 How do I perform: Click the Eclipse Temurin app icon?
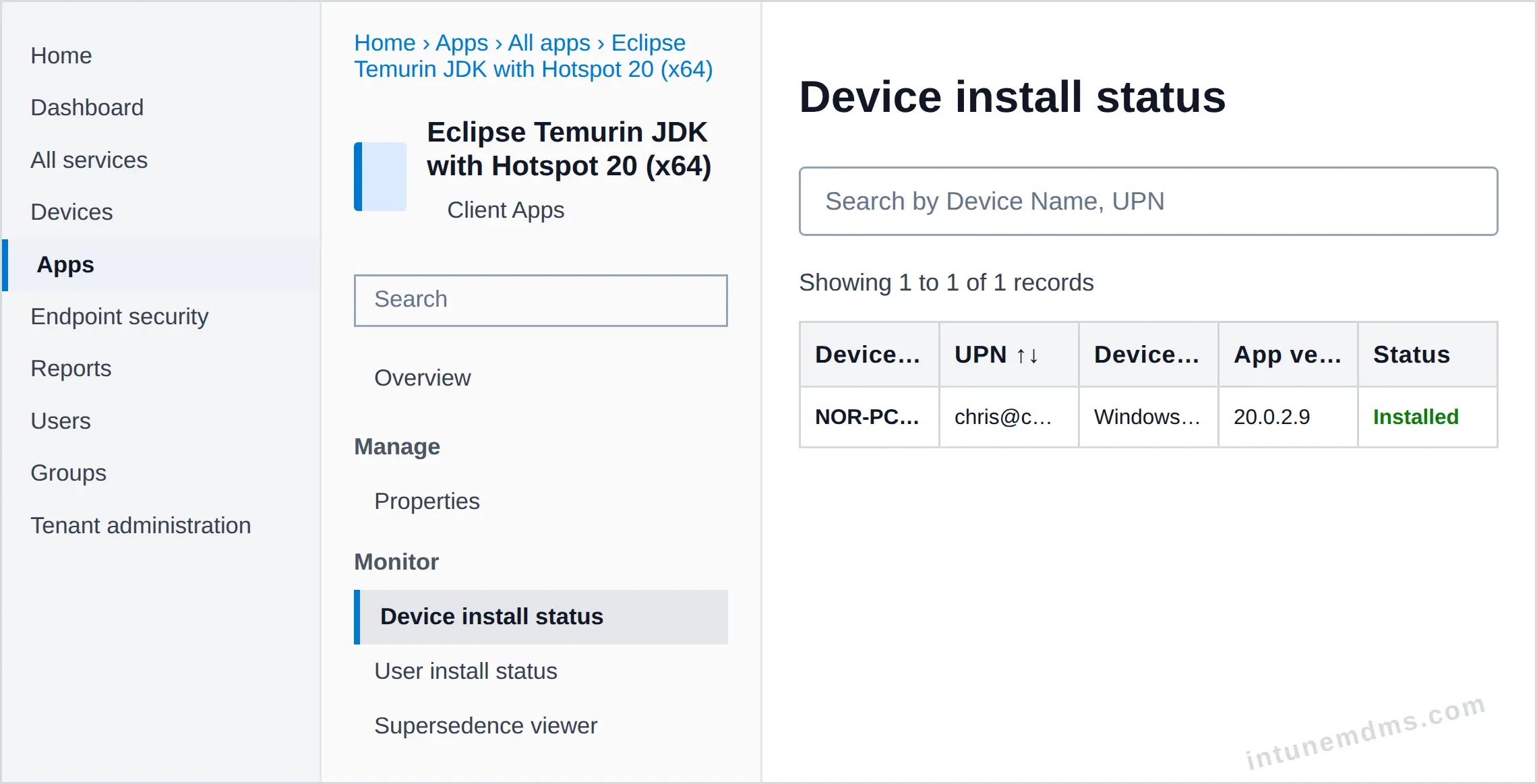(380, 176)
